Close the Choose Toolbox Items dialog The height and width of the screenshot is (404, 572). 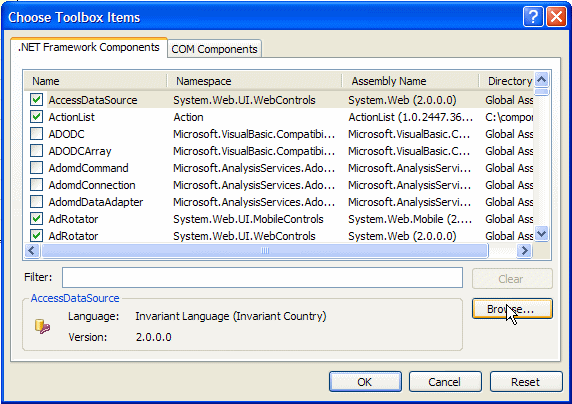(556, 17)
